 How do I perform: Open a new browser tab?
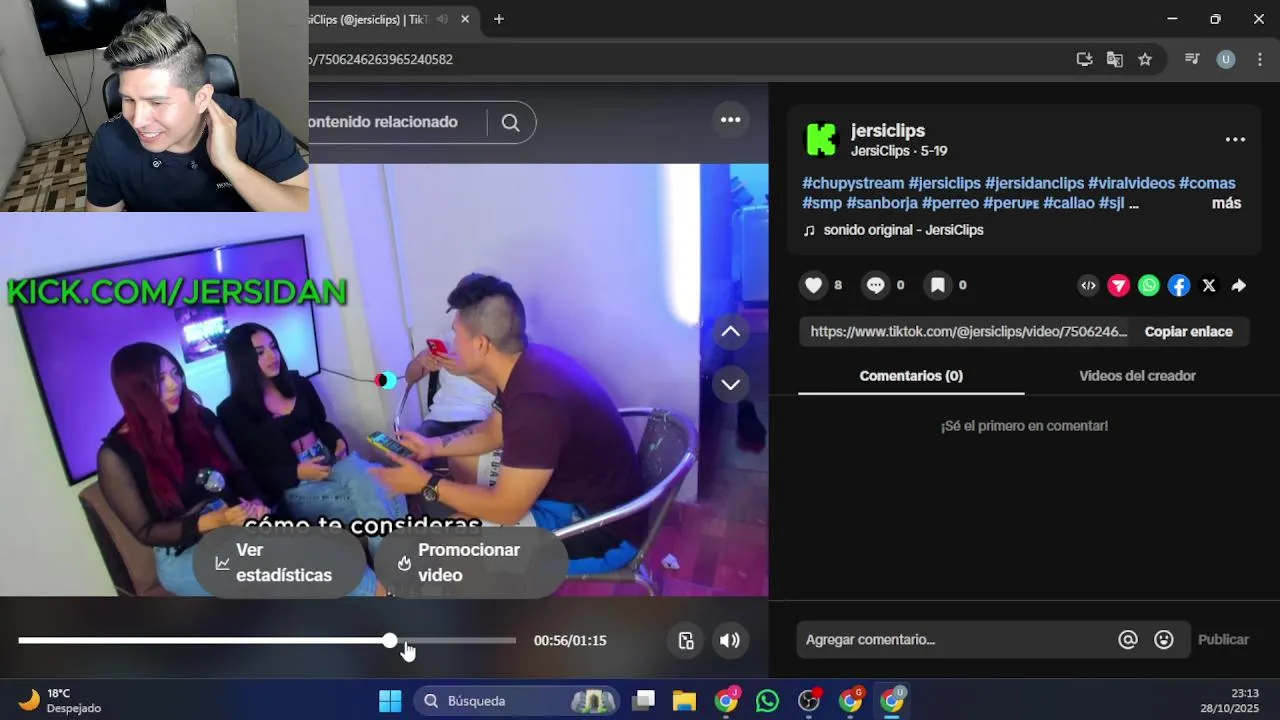click(x=499, y=19)
